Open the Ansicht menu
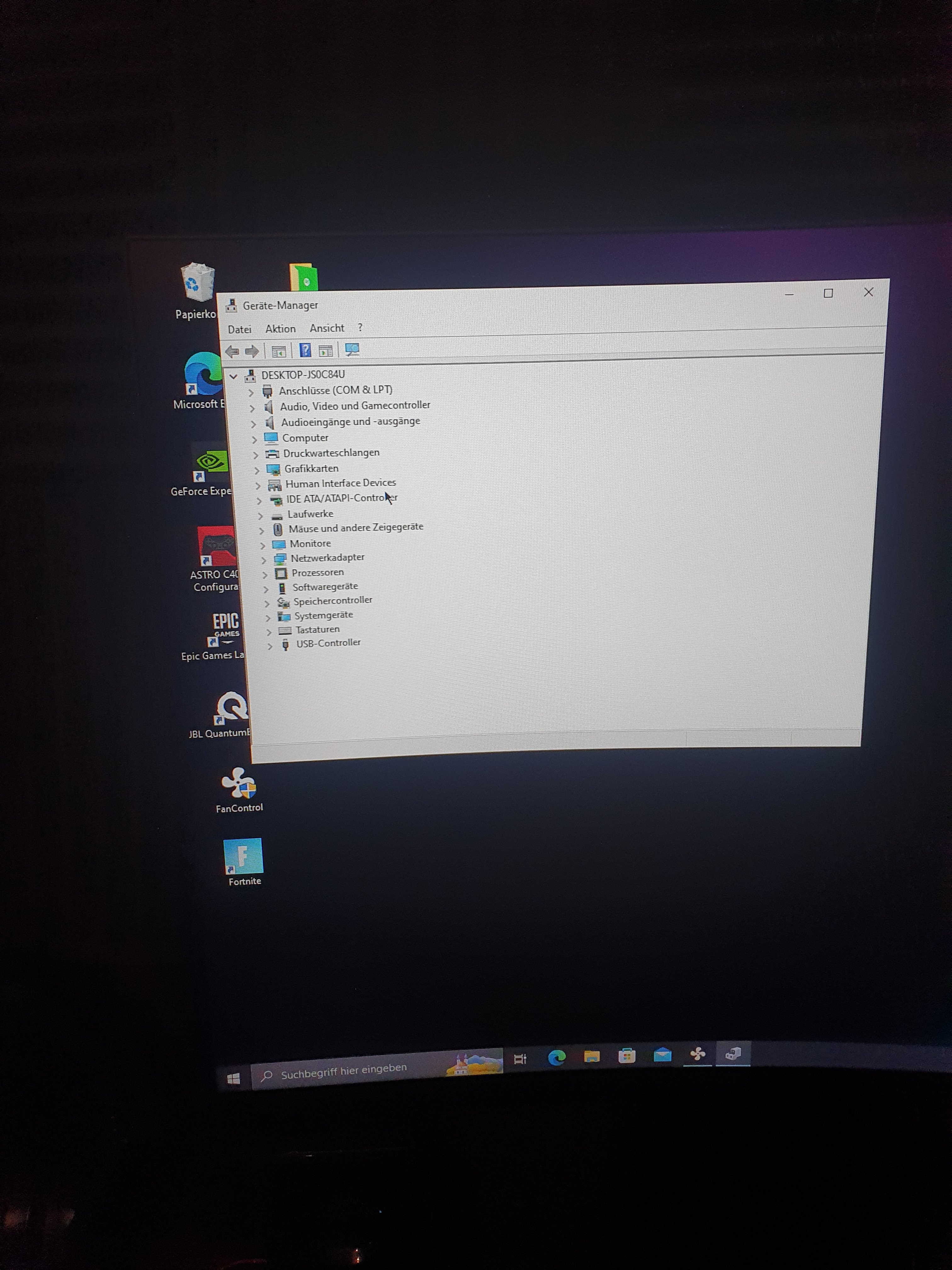The image size is (952, 1270). click(x=326, y=329)
